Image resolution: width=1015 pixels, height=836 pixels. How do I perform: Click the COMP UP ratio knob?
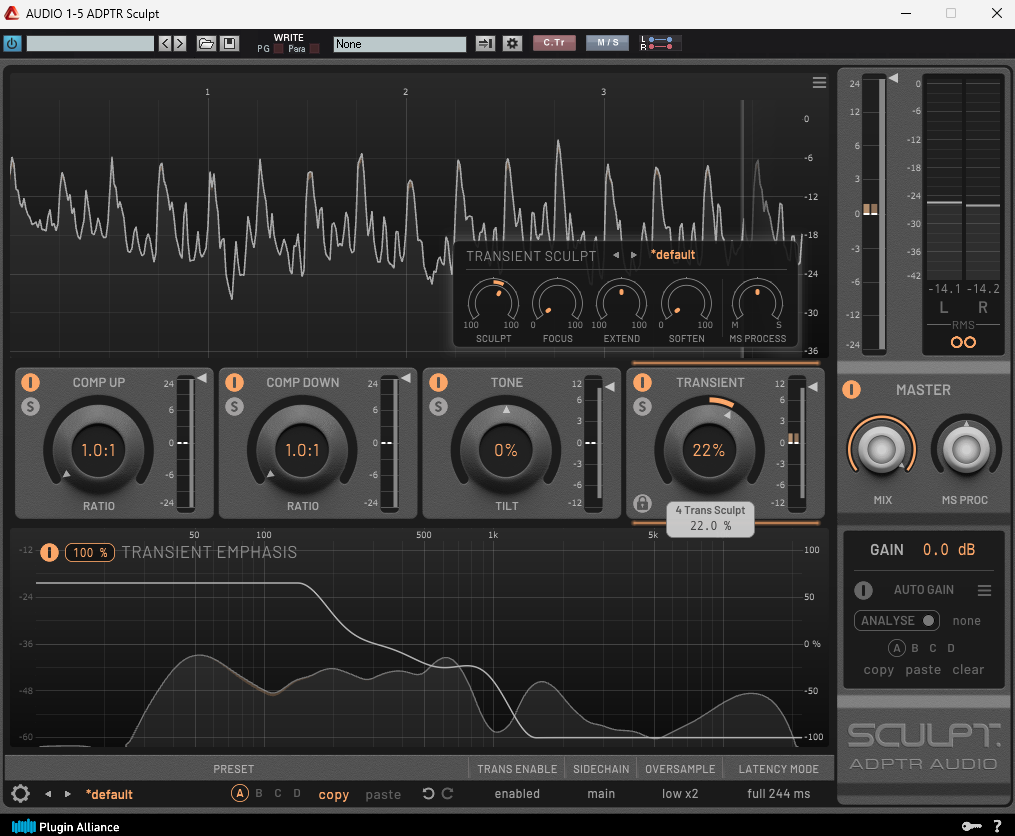(x=98, y=450)
